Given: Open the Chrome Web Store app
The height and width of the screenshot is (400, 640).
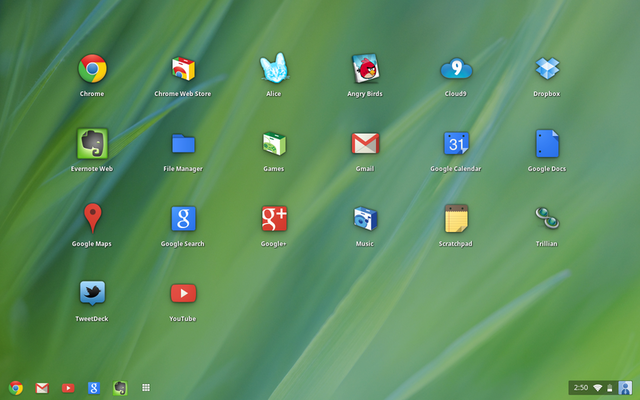Looking at the screenshot, I should [x=183, y=69].
